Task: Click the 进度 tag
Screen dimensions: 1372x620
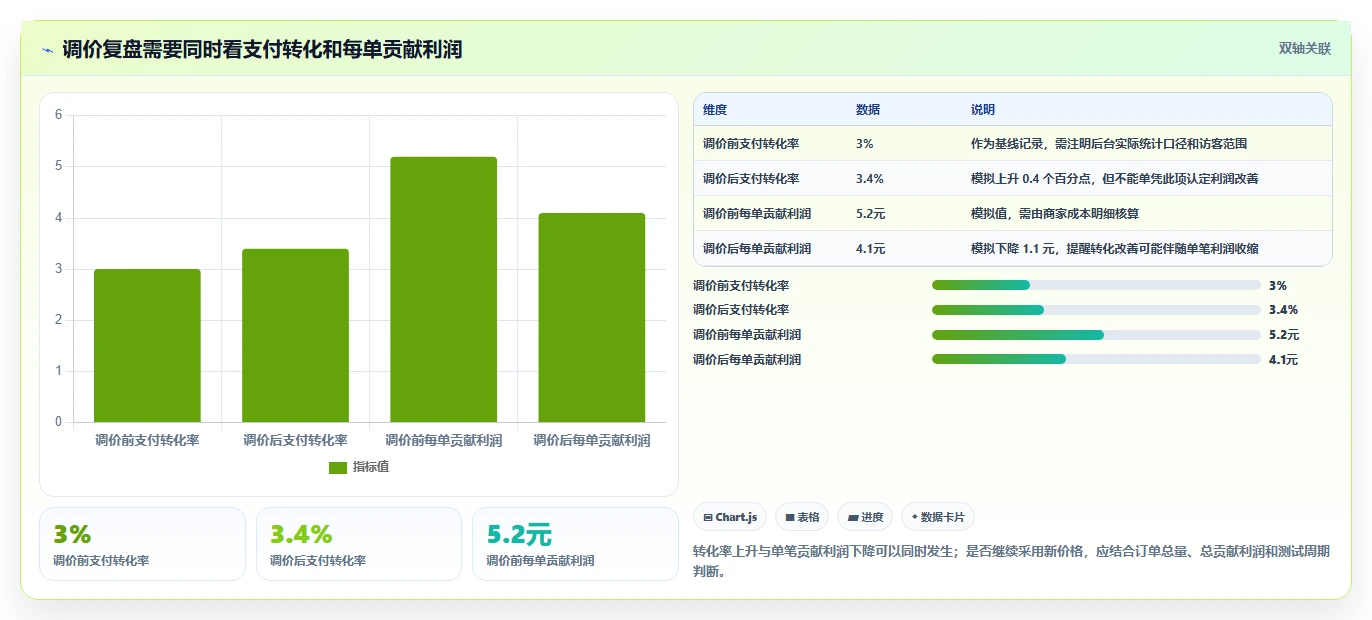Action: click(x=865, y=517)
